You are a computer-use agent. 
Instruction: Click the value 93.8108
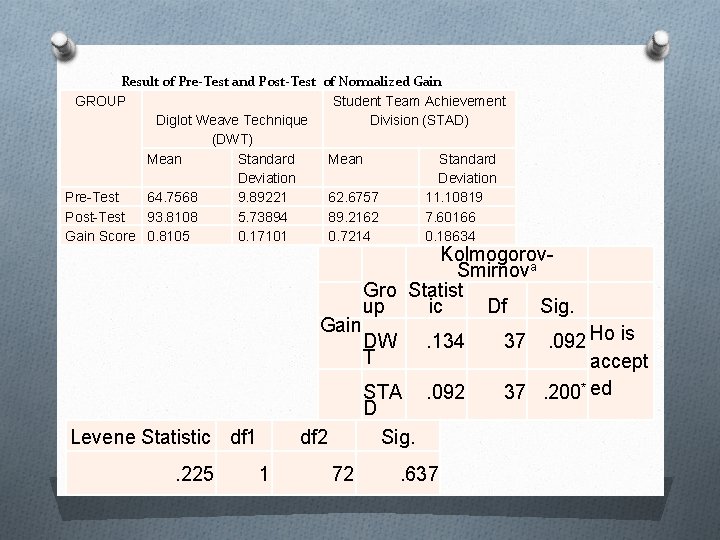(x=172, y=217)
